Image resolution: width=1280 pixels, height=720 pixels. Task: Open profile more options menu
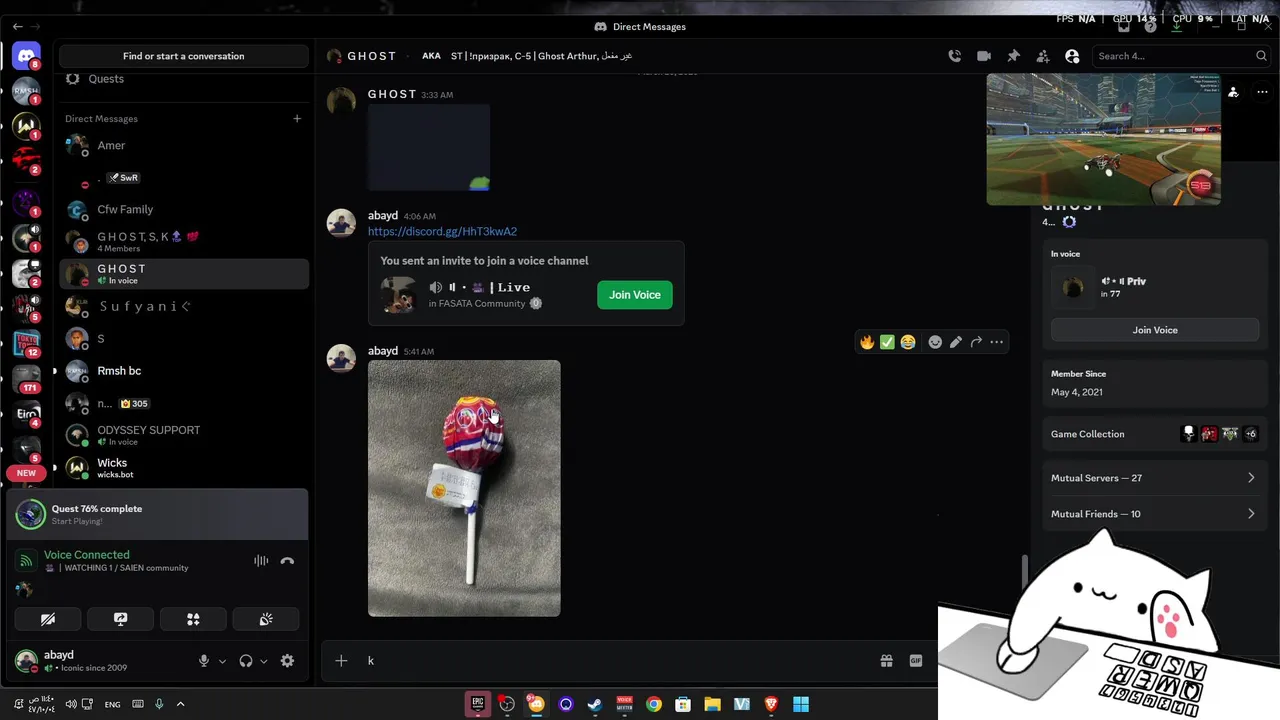point(1262,92)
